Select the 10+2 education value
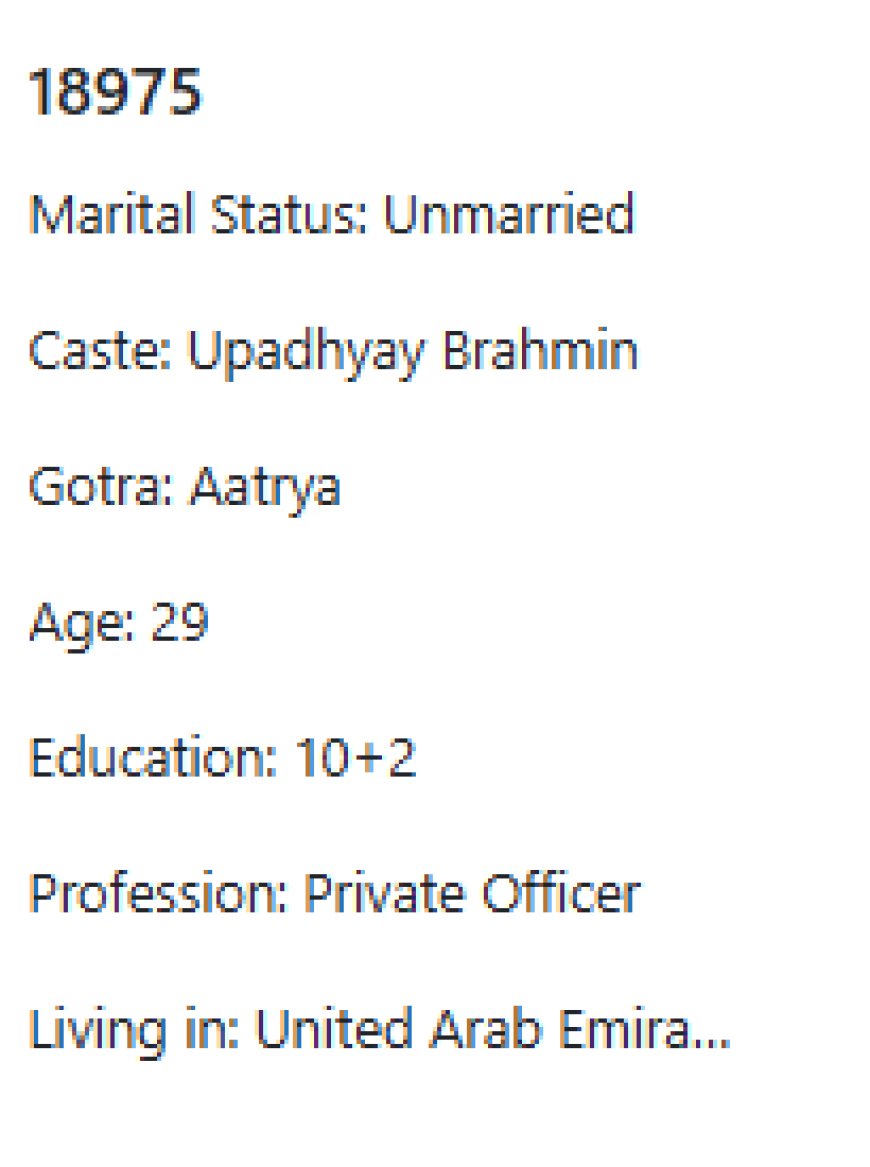Image resolution: width=870 pixels, height=1167 pixels. 355,758
